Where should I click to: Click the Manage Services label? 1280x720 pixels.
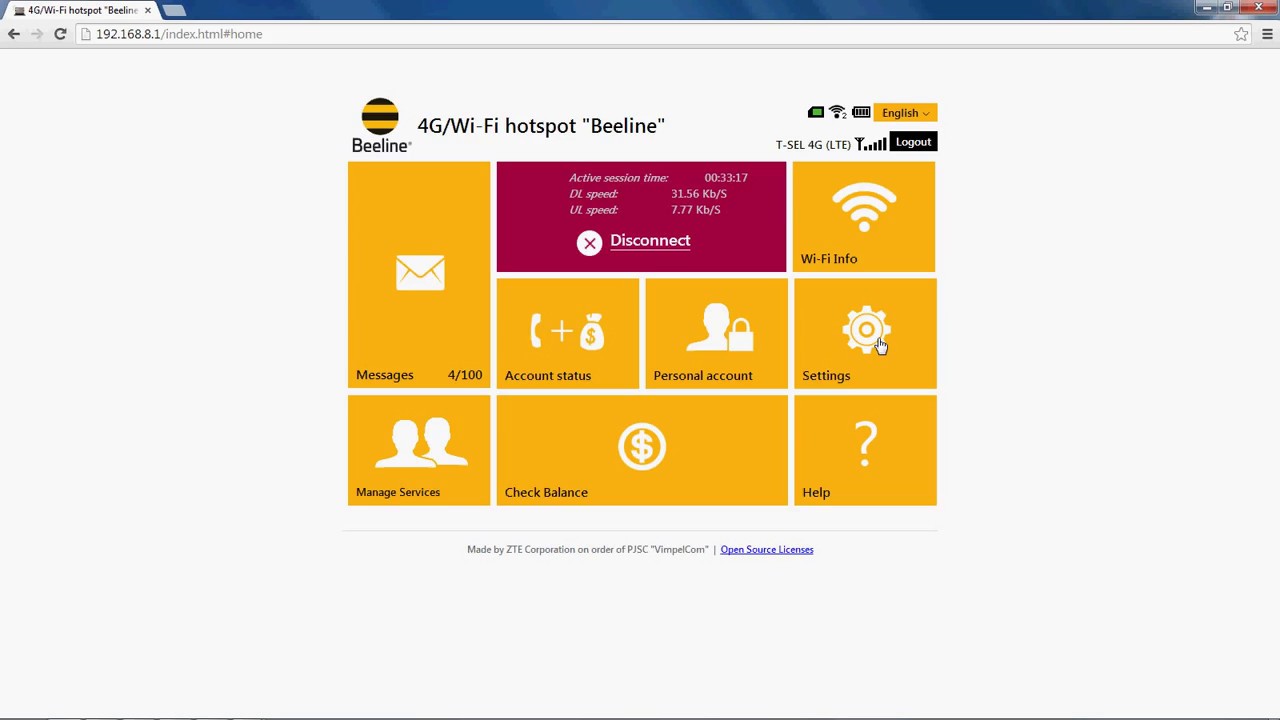(x=398, y=492)
